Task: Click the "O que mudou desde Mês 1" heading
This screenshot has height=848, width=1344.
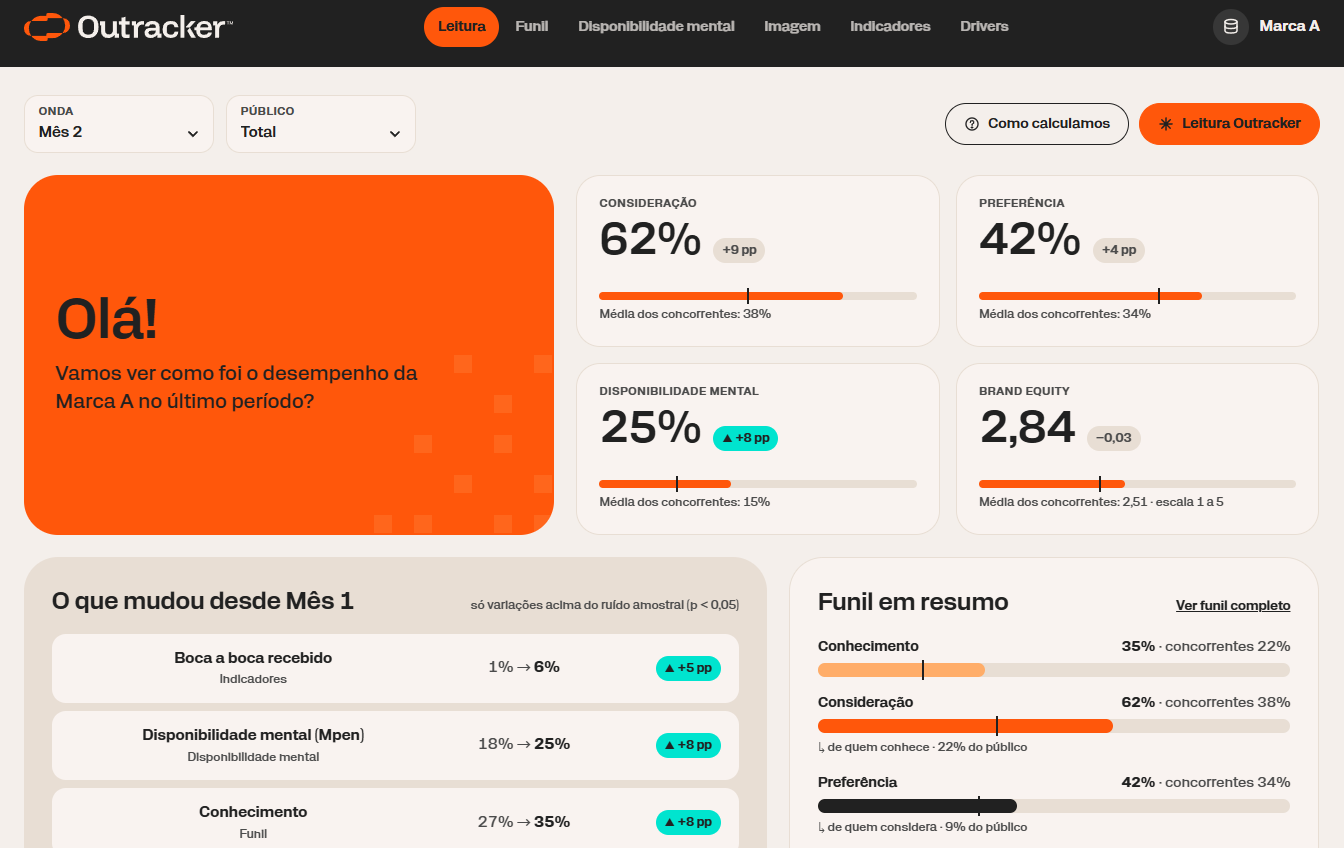Action: [x=203, y=601]
